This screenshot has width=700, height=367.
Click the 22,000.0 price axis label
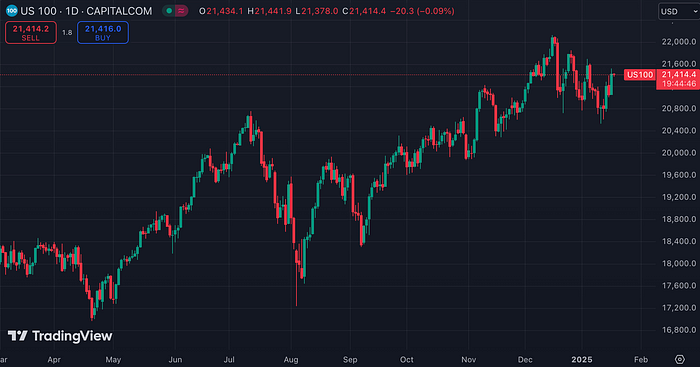(x=679, y=42)
